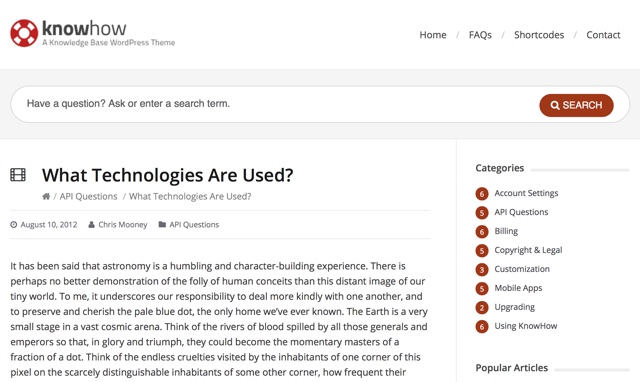Click the video film strip icon beside the article title

[x=18, y=175]
